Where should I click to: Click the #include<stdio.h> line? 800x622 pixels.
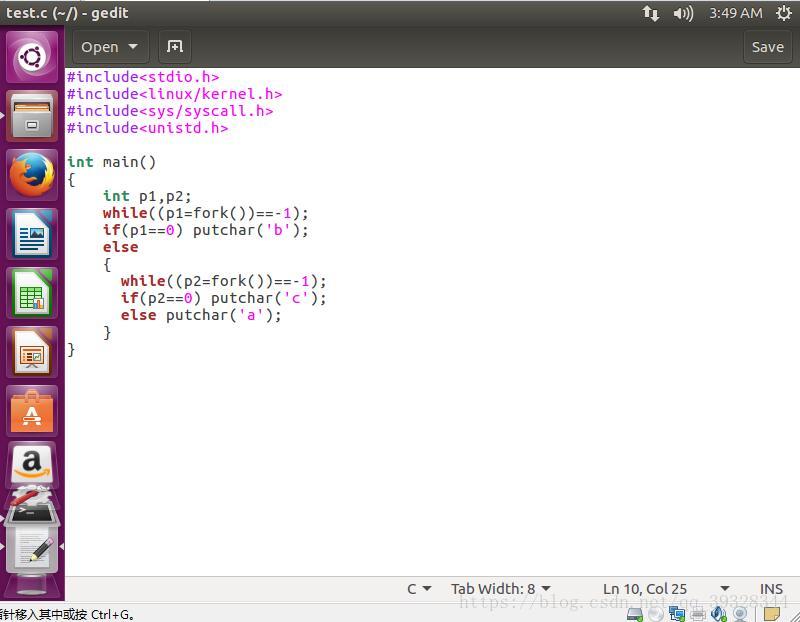click(143, 77)
